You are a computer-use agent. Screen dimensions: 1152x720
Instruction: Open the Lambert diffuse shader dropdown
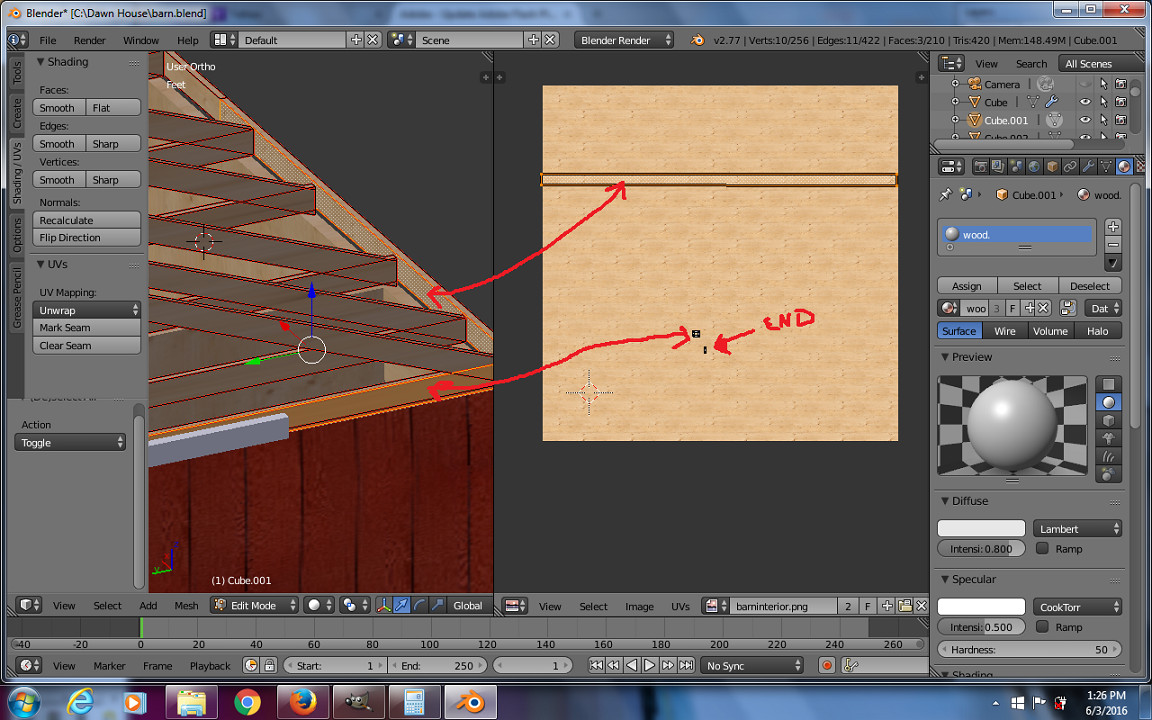tap(1077, 528)
